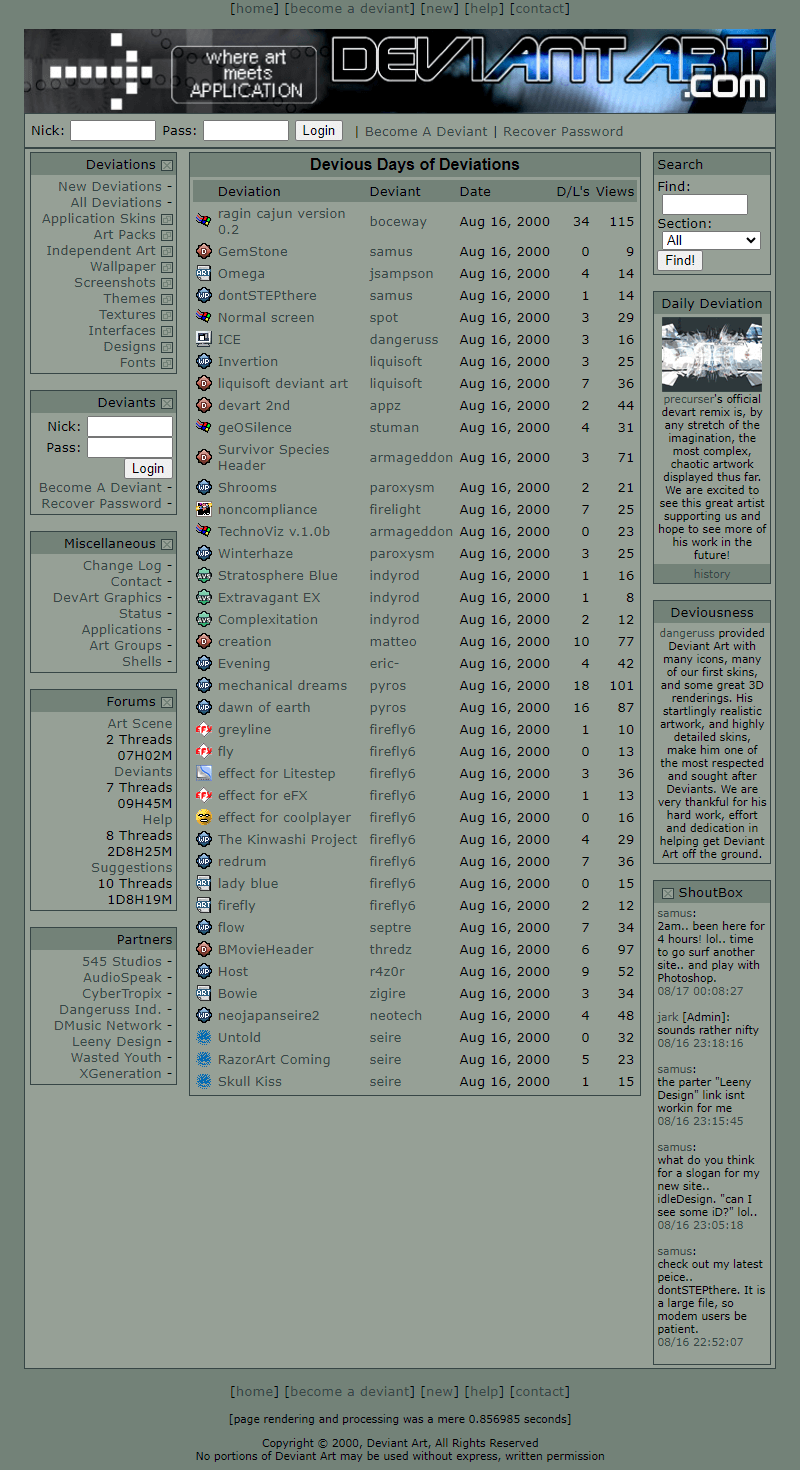
Task: Click the icon beside ragin cajun version 0.2
Action: (204, 222)
